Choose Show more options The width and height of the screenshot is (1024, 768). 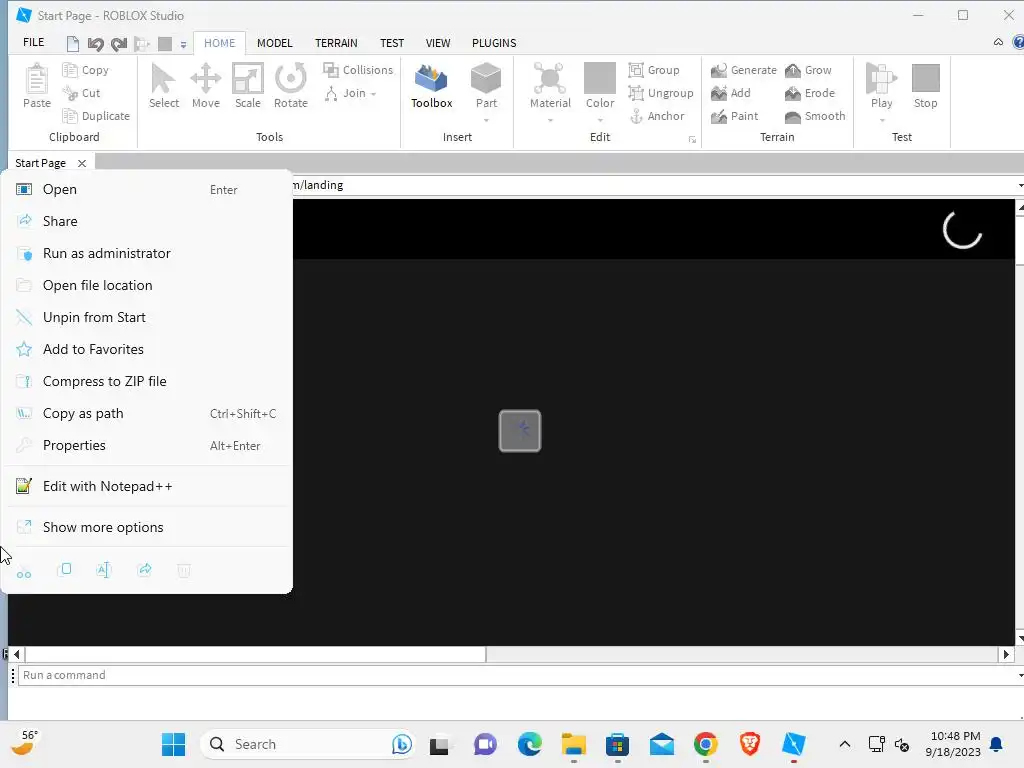pyautogui.click(x=146, y=527)
